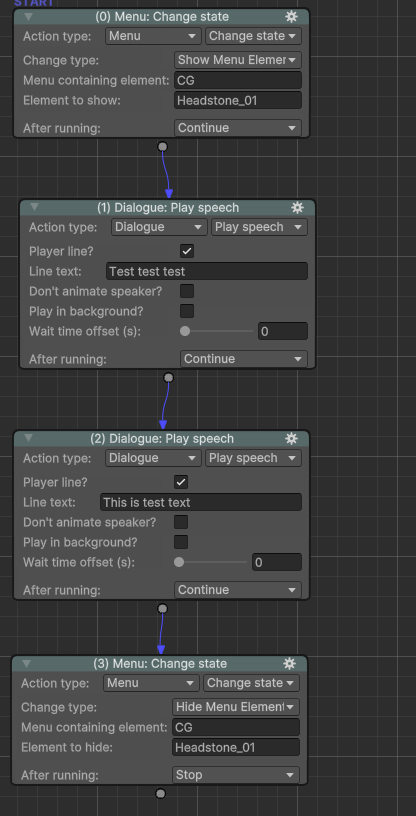Open gear settings for action (1) Dialogue
The width and height of the screenshot is (416, 816).
pos(297,208)
